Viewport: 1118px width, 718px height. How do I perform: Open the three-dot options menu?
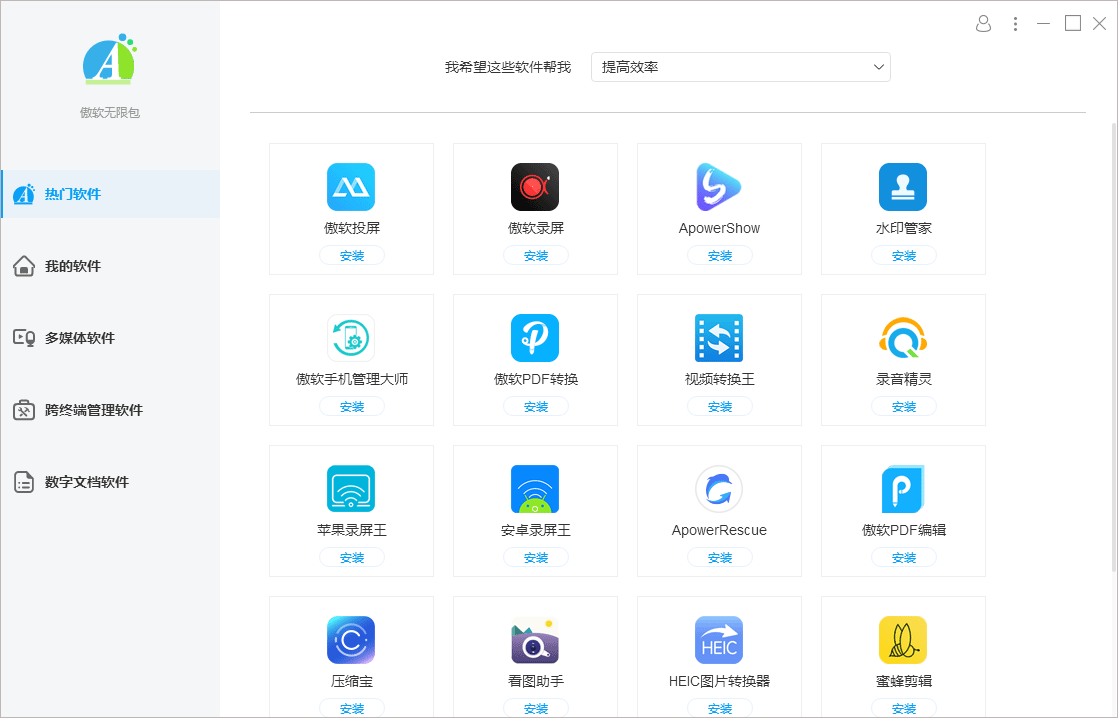(1015, 24)
